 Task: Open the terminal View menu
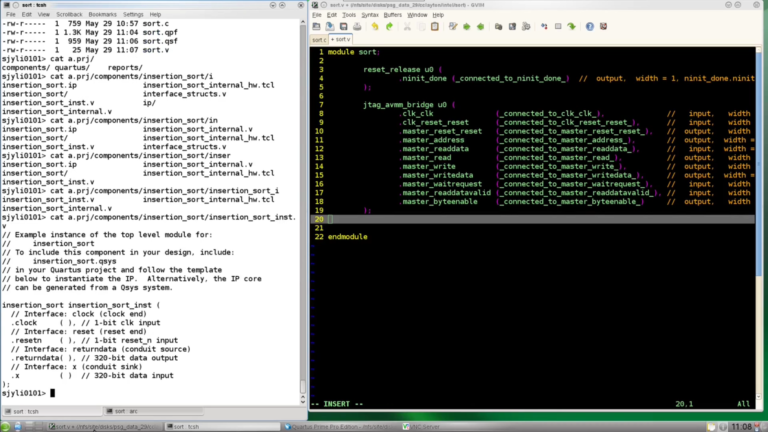(x=44, y=15)
